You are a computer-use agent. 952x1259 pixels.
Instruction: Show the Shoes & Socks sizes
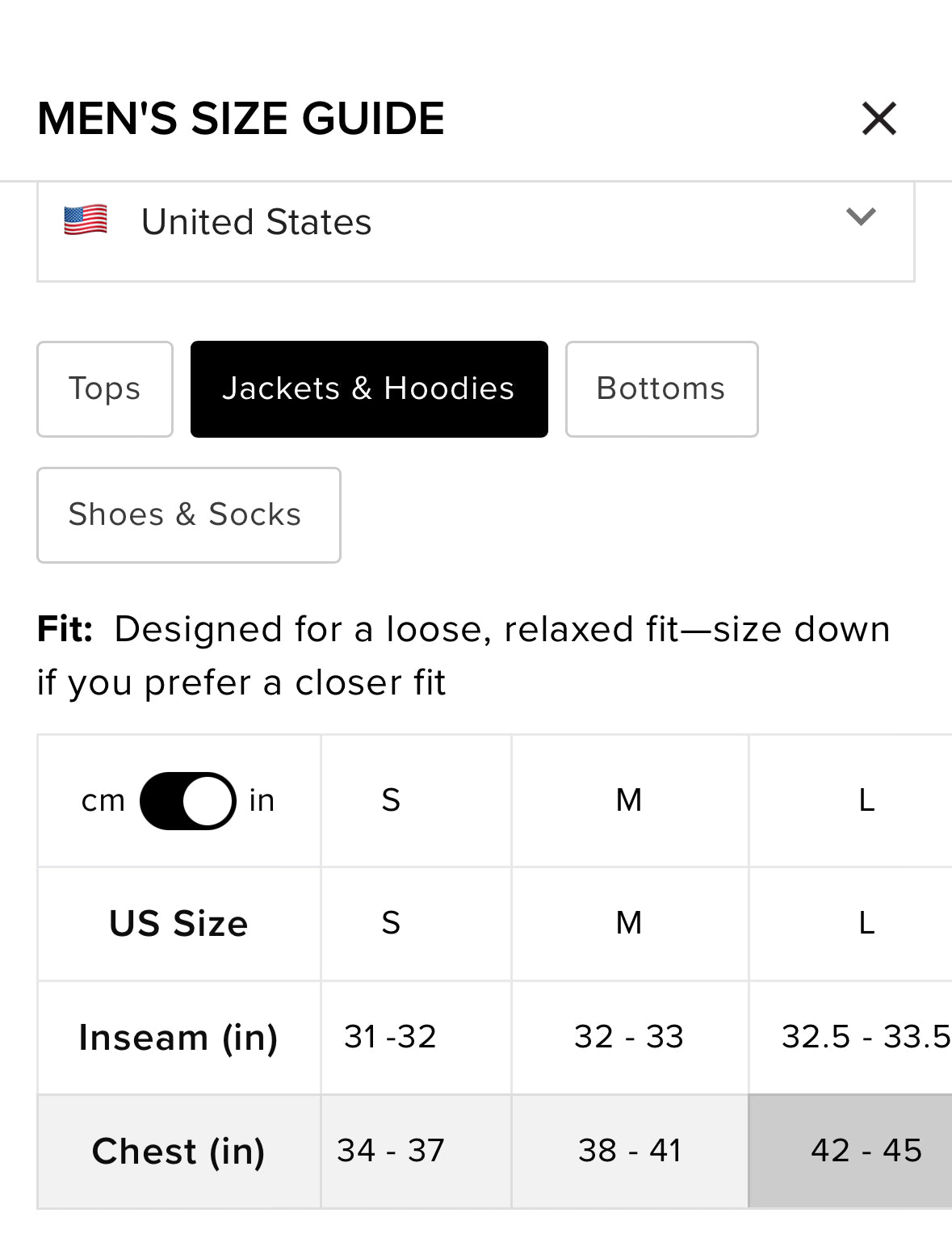point(189,515)
